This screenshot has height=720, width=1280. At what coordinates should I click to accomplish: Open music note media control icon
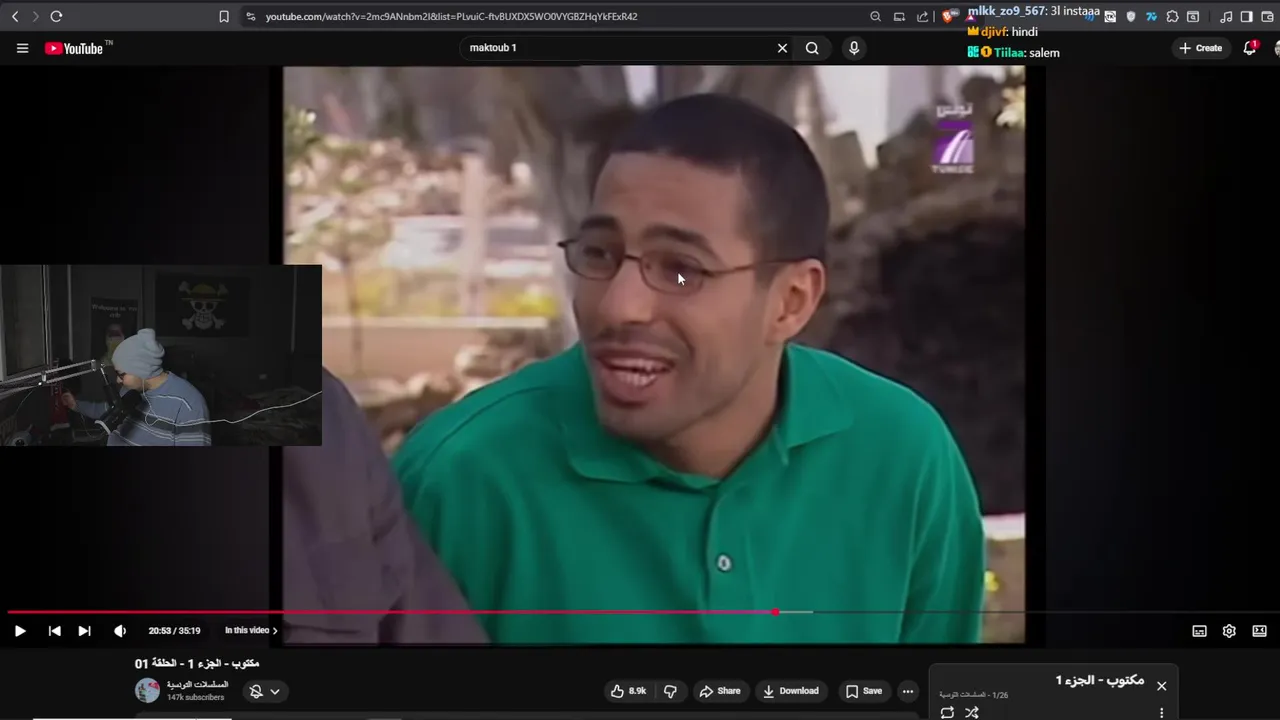tap(1226, 16)
